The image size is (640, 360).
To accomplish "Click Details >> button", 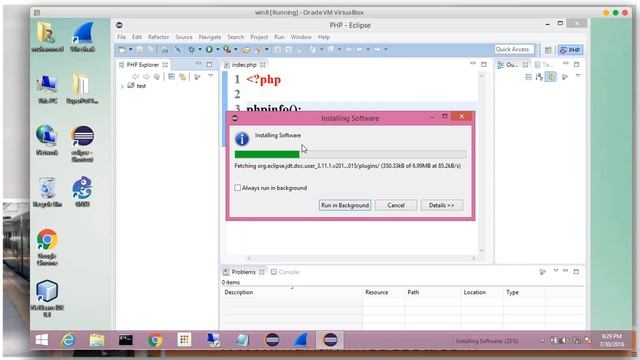I will (x=442, y=205).
